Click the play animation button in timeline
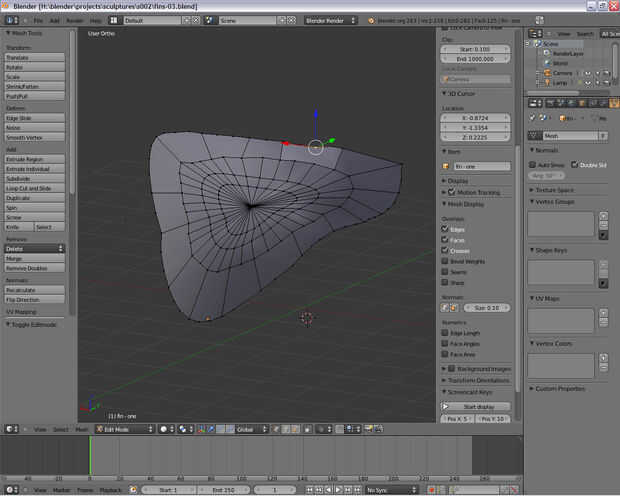 tap(339, 490)
